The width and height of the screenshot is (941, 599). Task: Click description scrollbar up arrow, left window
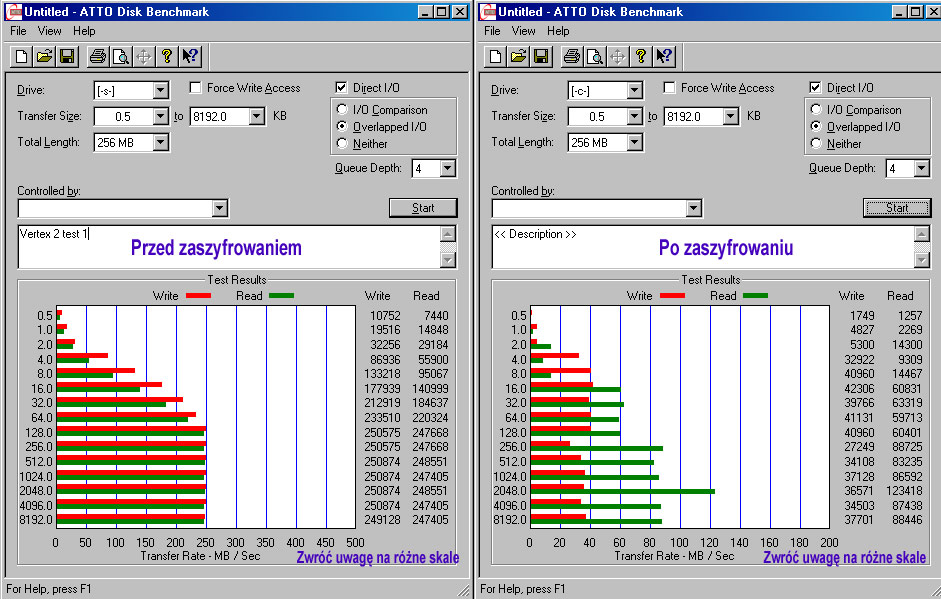[x=448, y=233]
